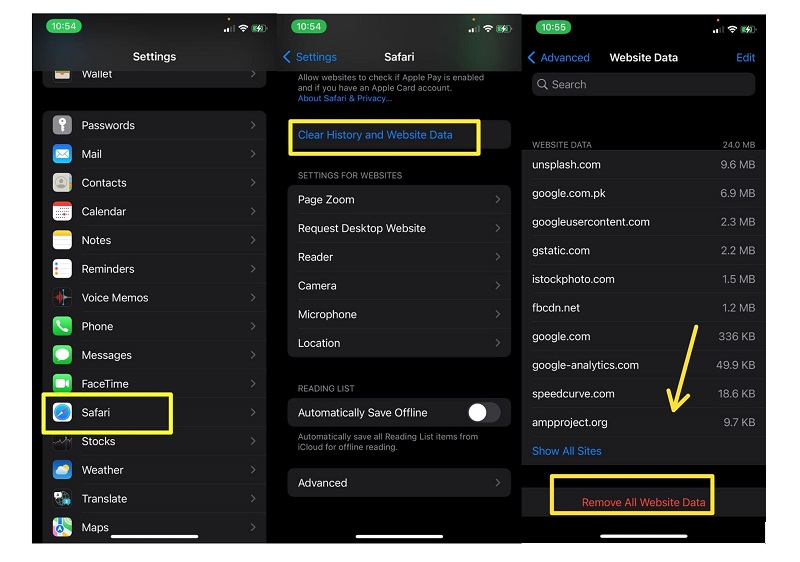Screen dimensions: 800x562
Task: Open Camera settings chevron
Action: click(497, 286)
